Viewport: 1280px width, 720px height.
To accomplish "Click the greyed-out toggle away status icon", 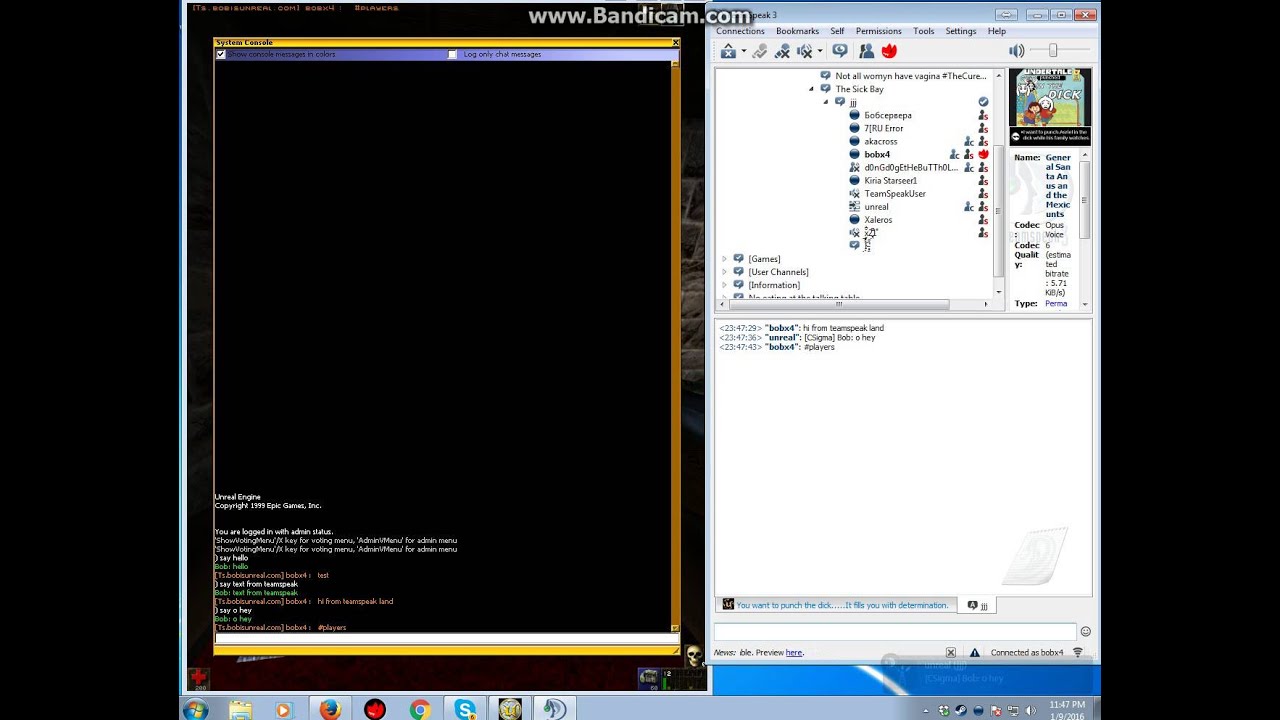I will coord(760,51).
